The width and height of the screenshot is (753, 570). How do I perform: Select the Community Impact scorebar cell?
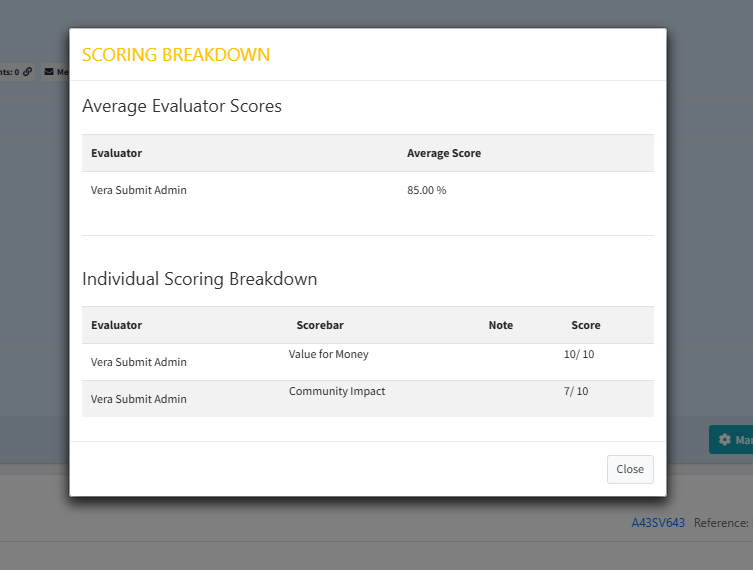click(336, 391)
